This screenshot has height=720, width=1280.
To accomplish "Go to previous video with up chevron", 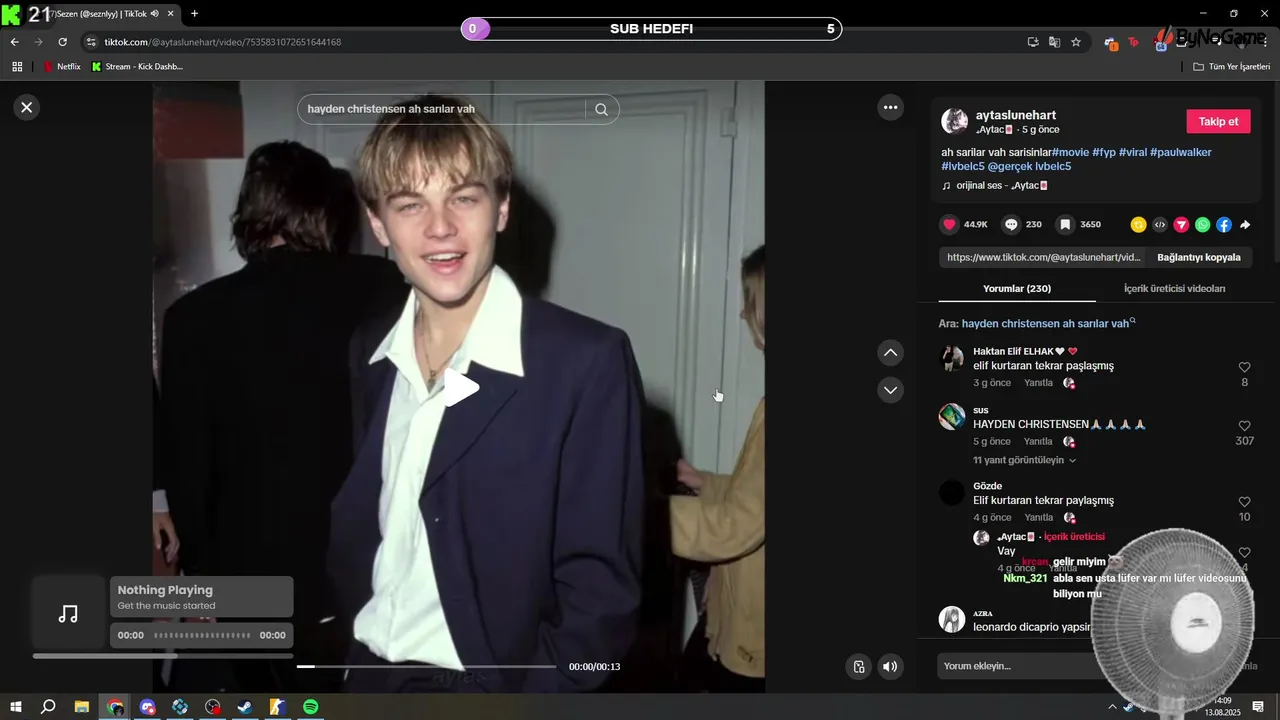I will coord(890,353).
